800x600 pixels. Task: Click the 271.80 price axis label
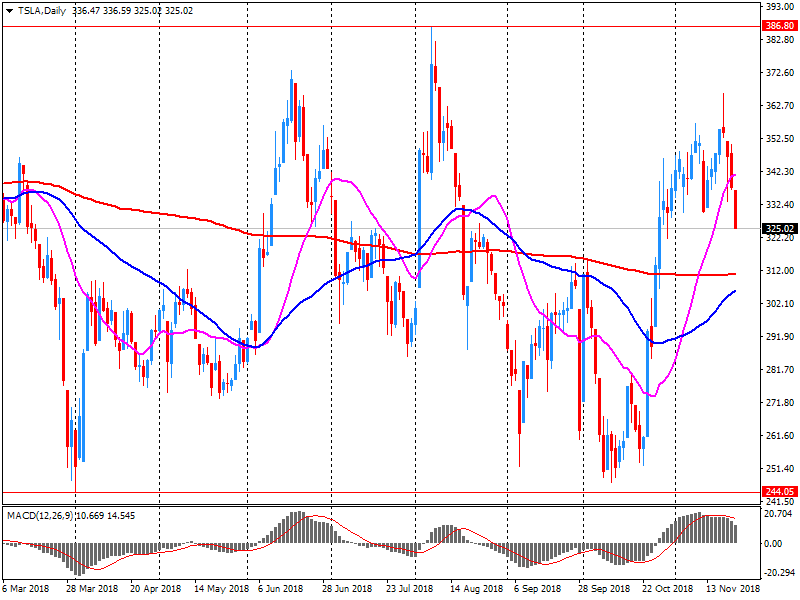click(x=780, y=403)
